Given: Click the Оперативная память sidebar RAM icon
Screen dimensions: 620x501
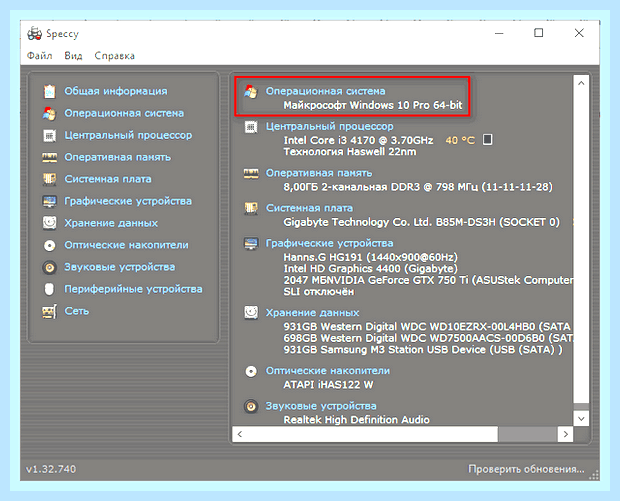Looking at the screenshot, I should tap(49, 157).
